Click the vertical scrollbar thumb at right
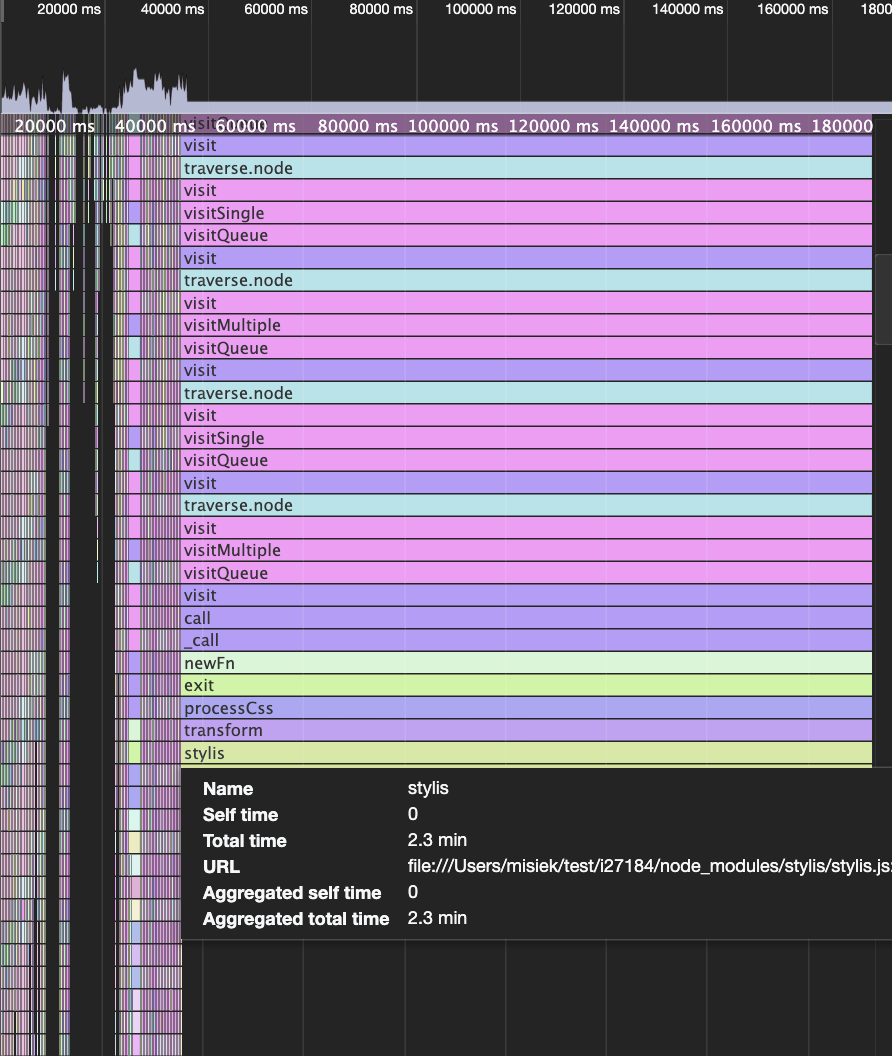The image size is (892, 1056). tap(883, 300)
